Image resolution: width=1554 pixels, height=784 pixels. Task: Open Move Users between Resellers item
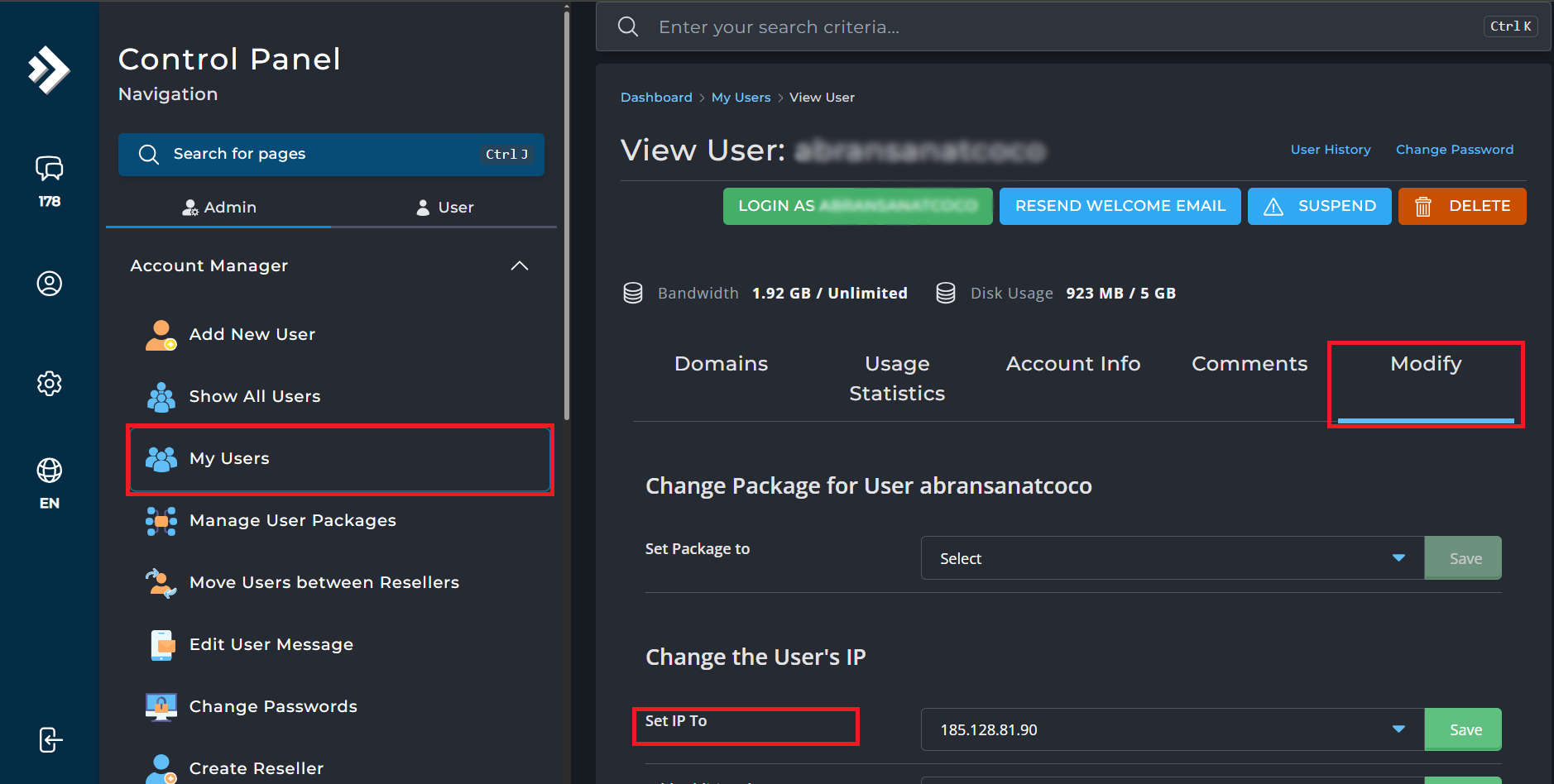(x=339, y=583)
